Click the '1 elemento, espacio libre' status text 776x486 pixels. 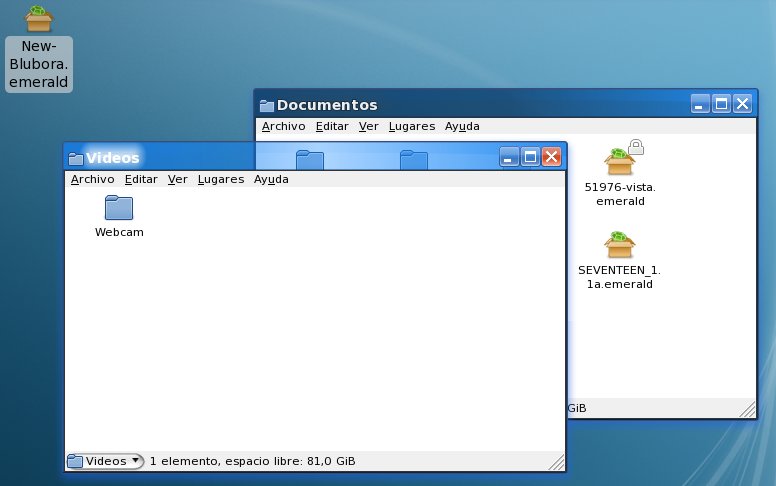(252, 461)
